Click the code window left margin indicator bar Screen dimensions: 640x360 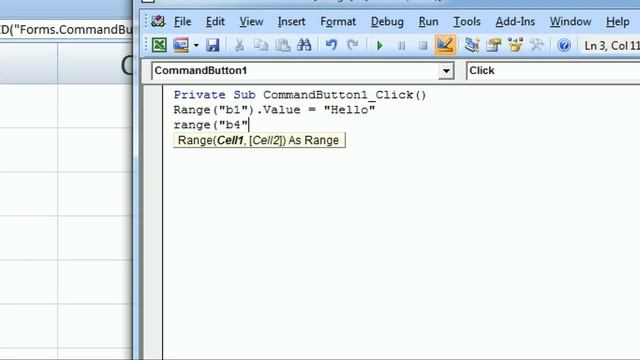153,222
